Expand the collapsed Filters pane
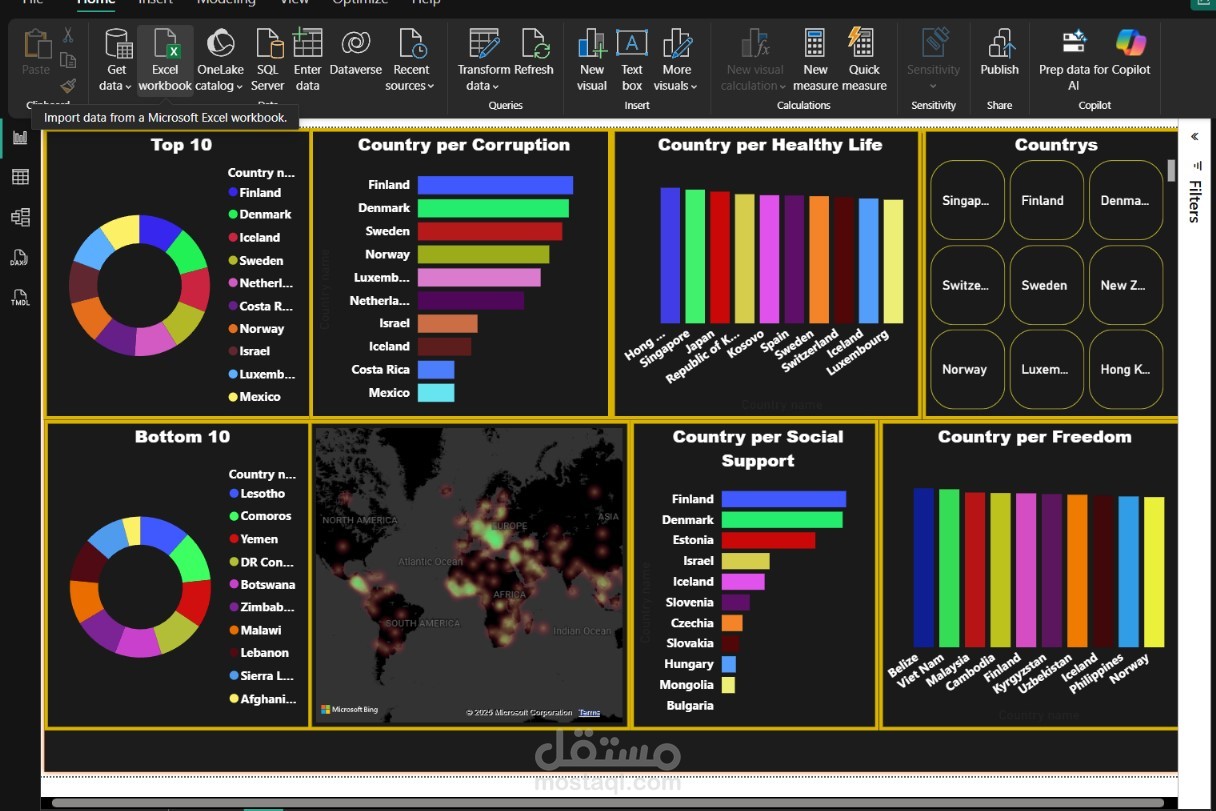Screen dimensions: 1216x811 [x=1195, y=136]
